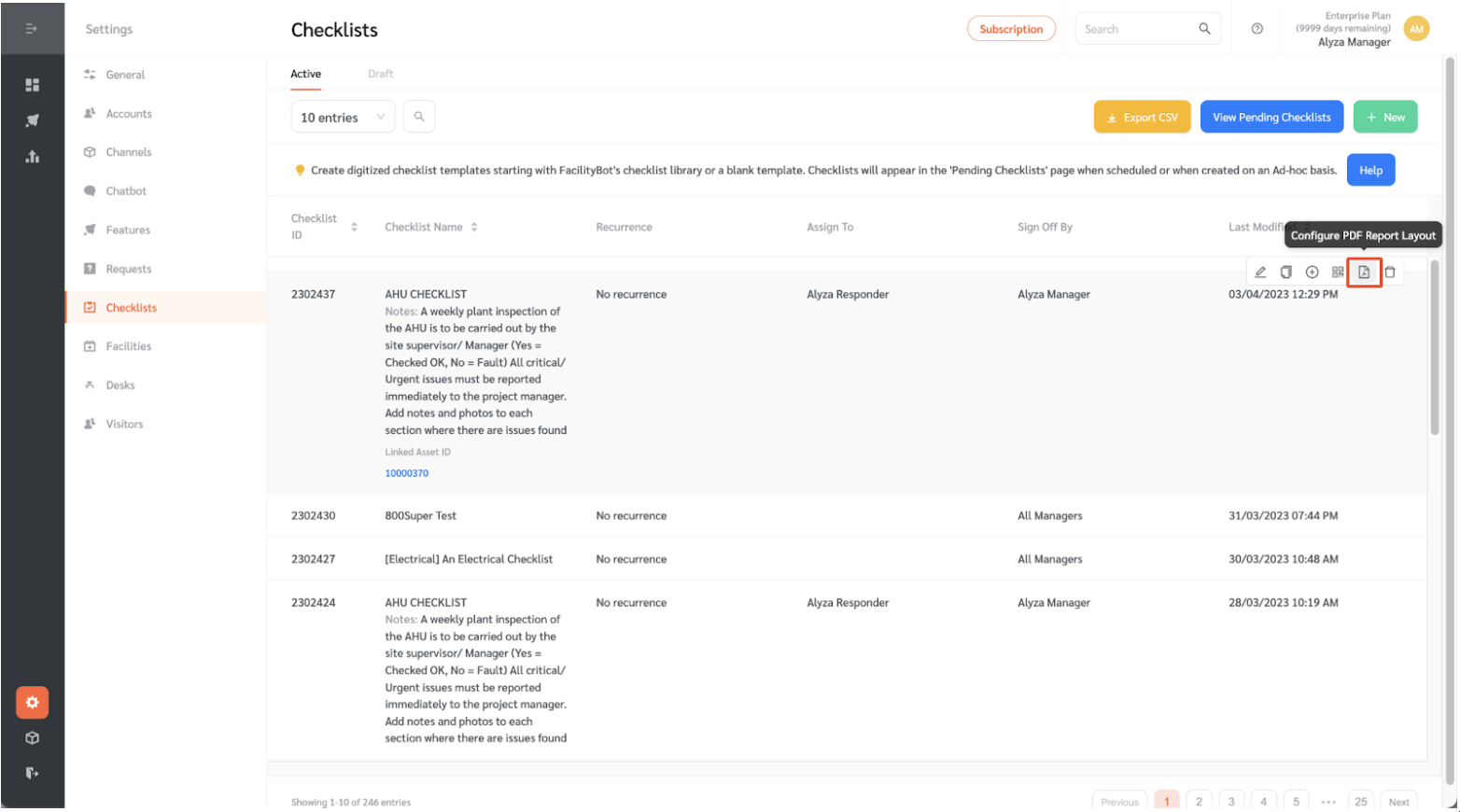
Task: Click the circled plus icon in row actions
Action: tap(1312, 272)
